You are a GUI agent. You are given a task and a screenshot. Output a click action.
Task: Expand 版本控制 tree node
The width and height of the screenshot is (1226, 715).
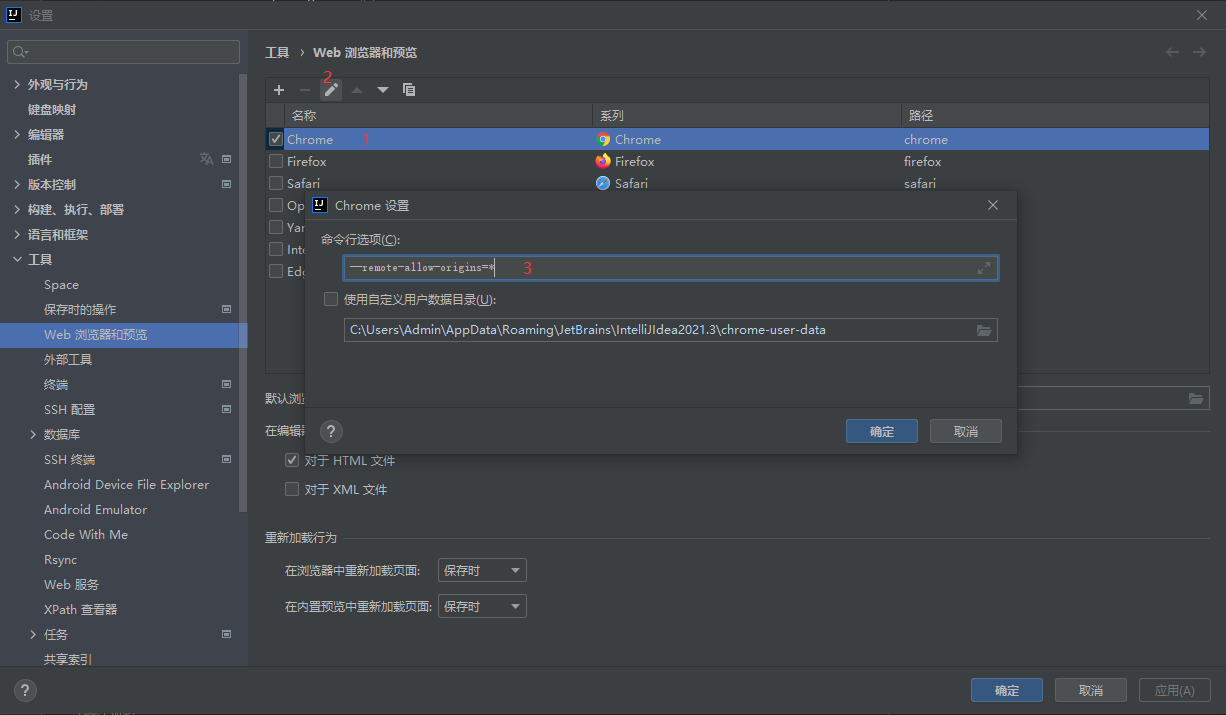click(17, 184)
